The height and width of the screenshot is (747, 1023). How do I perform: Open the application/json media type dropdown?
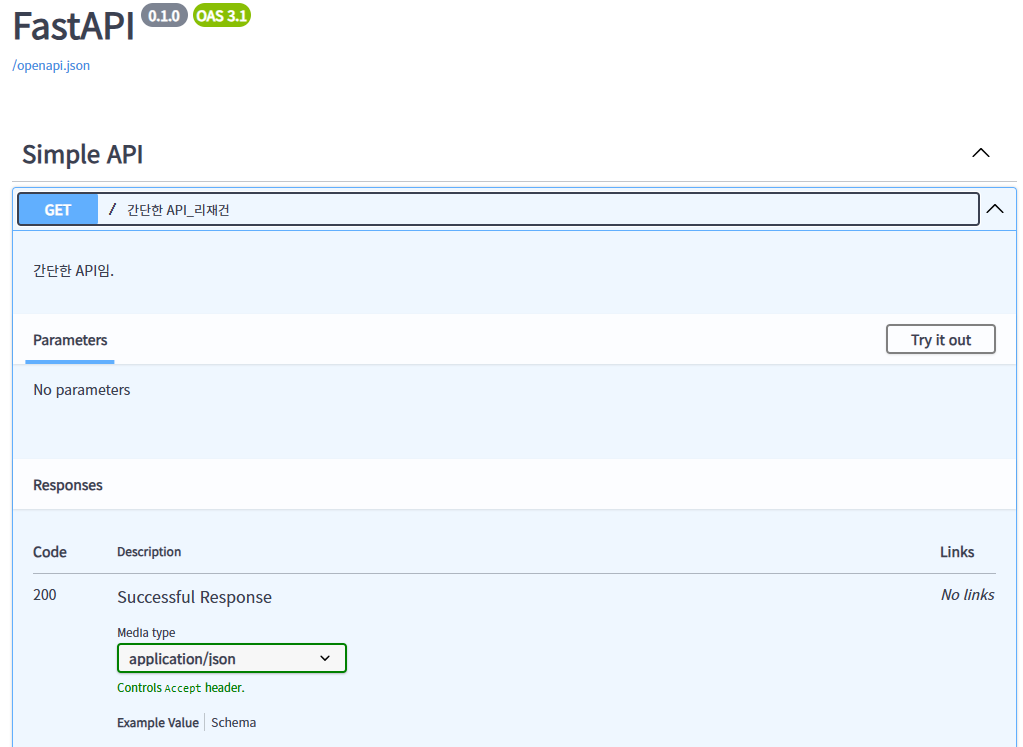(x=232, y=658)
